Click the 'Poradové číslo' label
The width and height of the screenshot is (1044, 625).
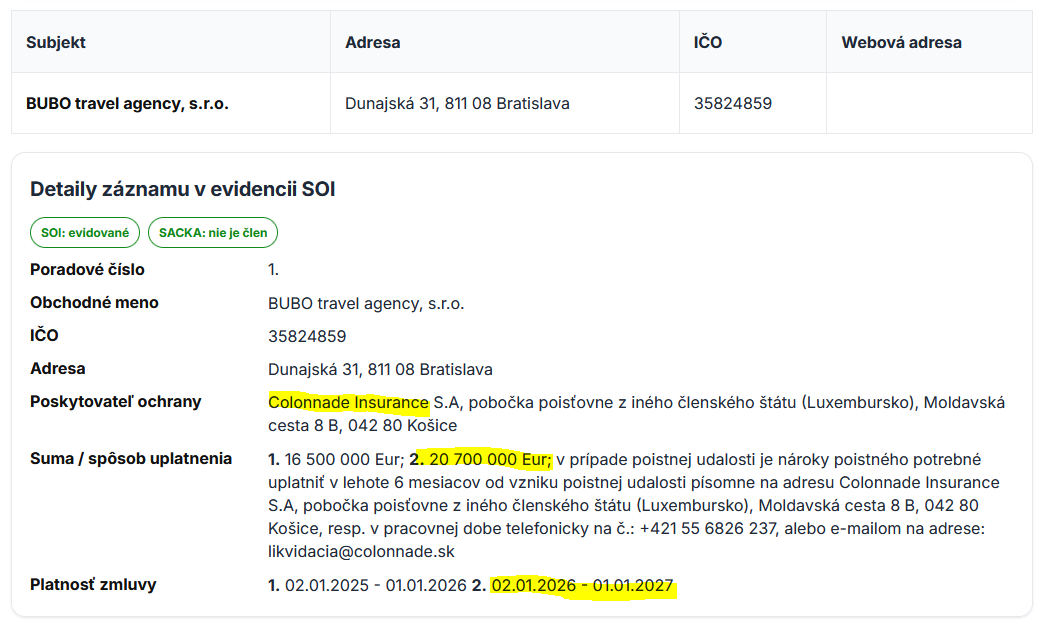[x=87, y=270]
